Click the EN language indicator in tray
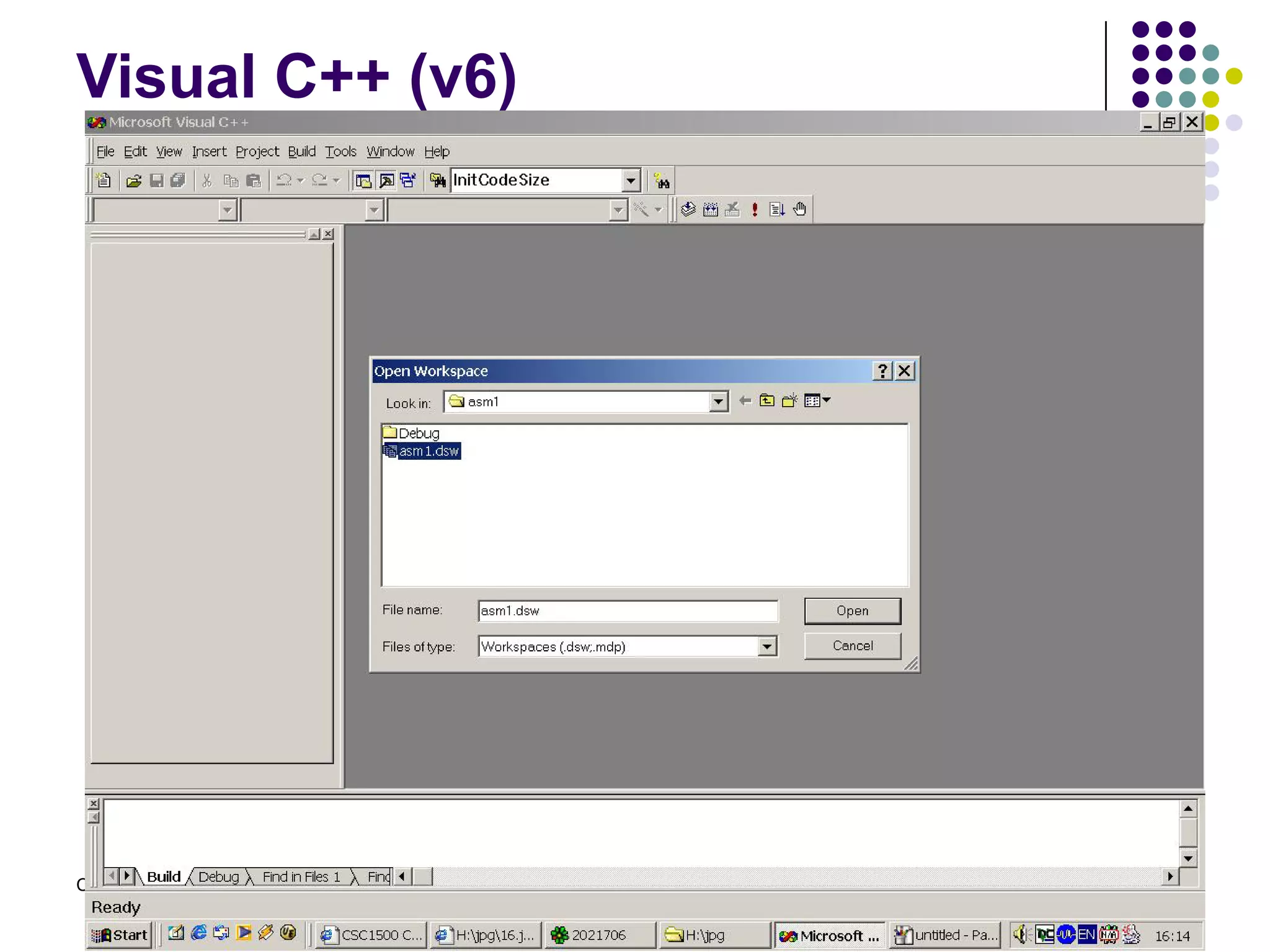This screenshot has width=1270, height=952. tap(1086, 934)
